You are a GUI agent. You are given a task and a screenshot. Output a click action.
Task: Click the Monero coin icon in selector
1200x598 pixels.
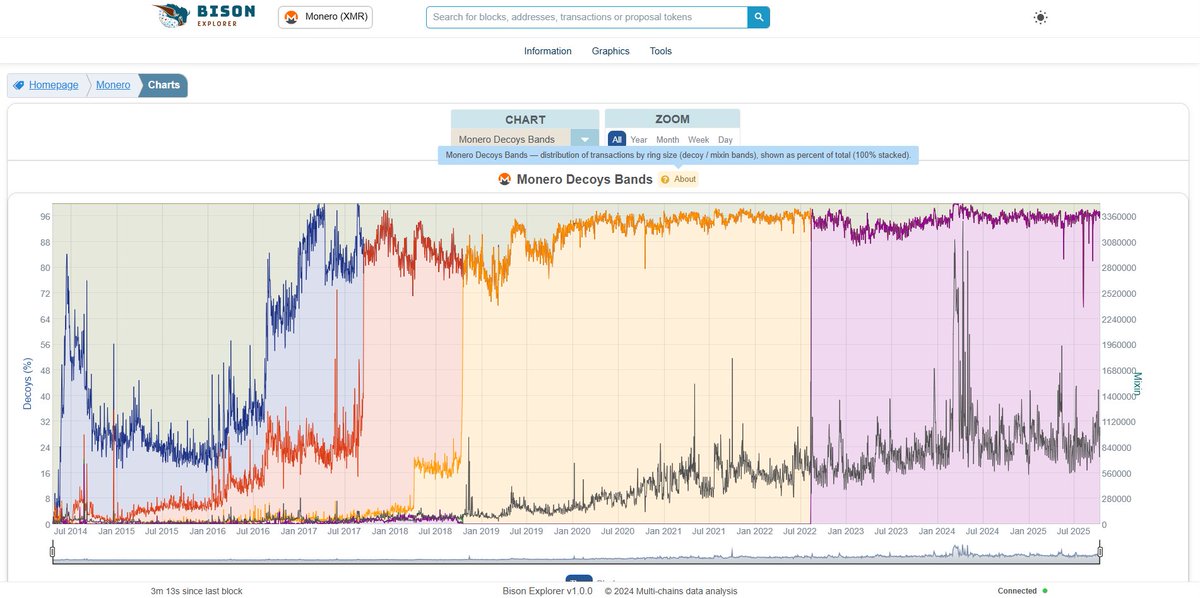291,17
